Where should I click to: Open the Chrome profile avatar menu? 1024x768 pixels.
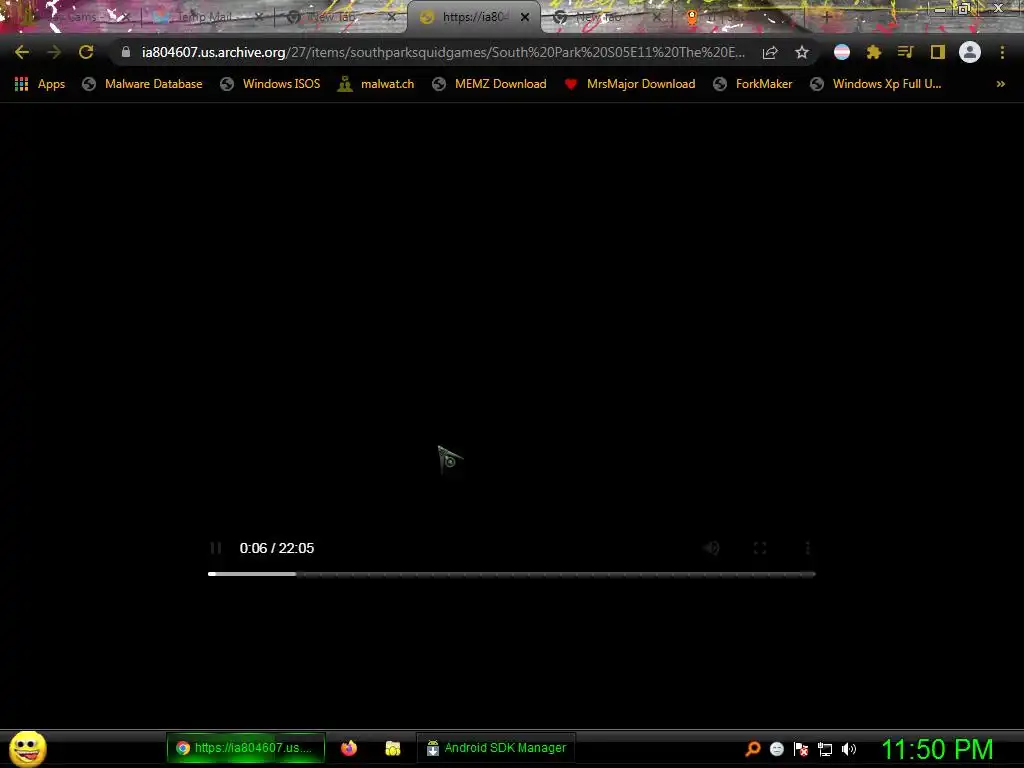pyautogui.click(x=970, y=52)
